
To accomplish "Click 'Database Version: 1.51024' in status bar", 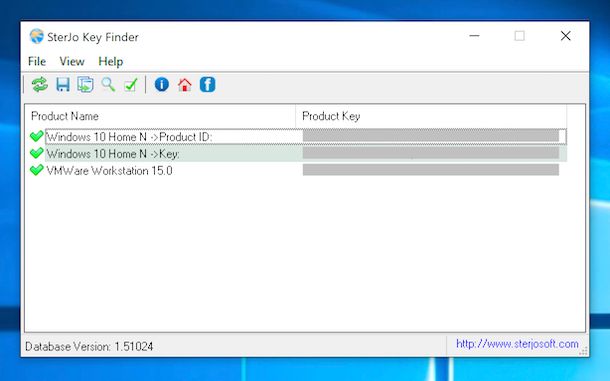I will click(x=89, y=346).
